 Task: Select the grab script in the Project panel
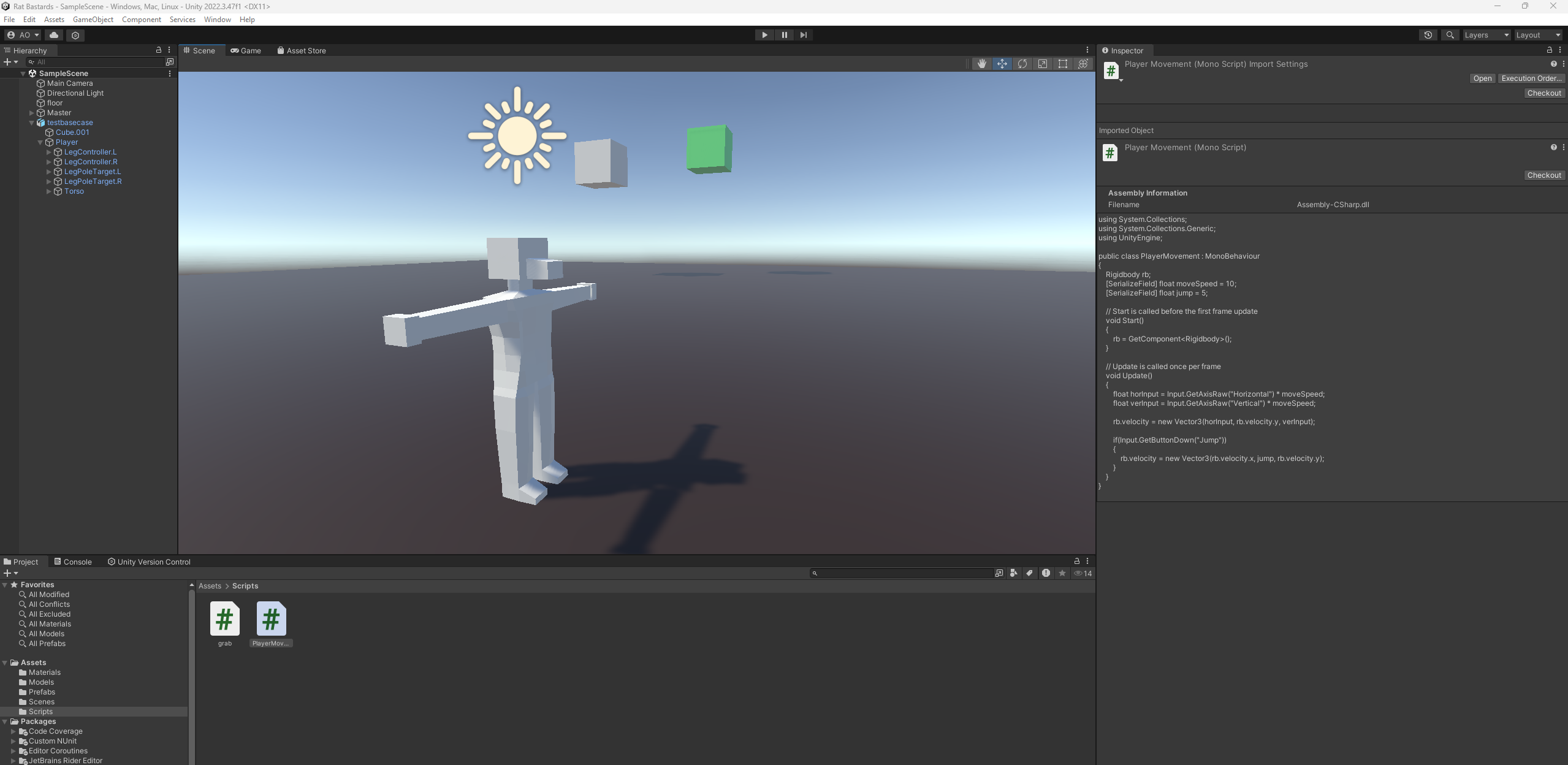coord(224,619)
